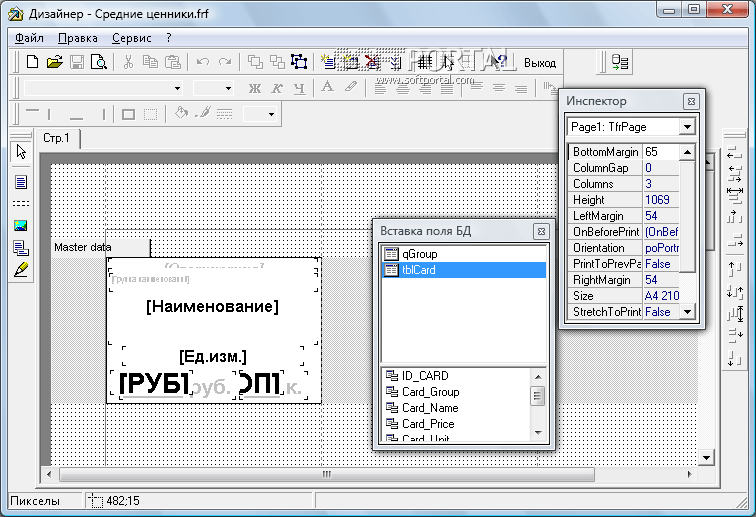
Task: Select the [Наименование] text object on page
Action: click(212, 307)
